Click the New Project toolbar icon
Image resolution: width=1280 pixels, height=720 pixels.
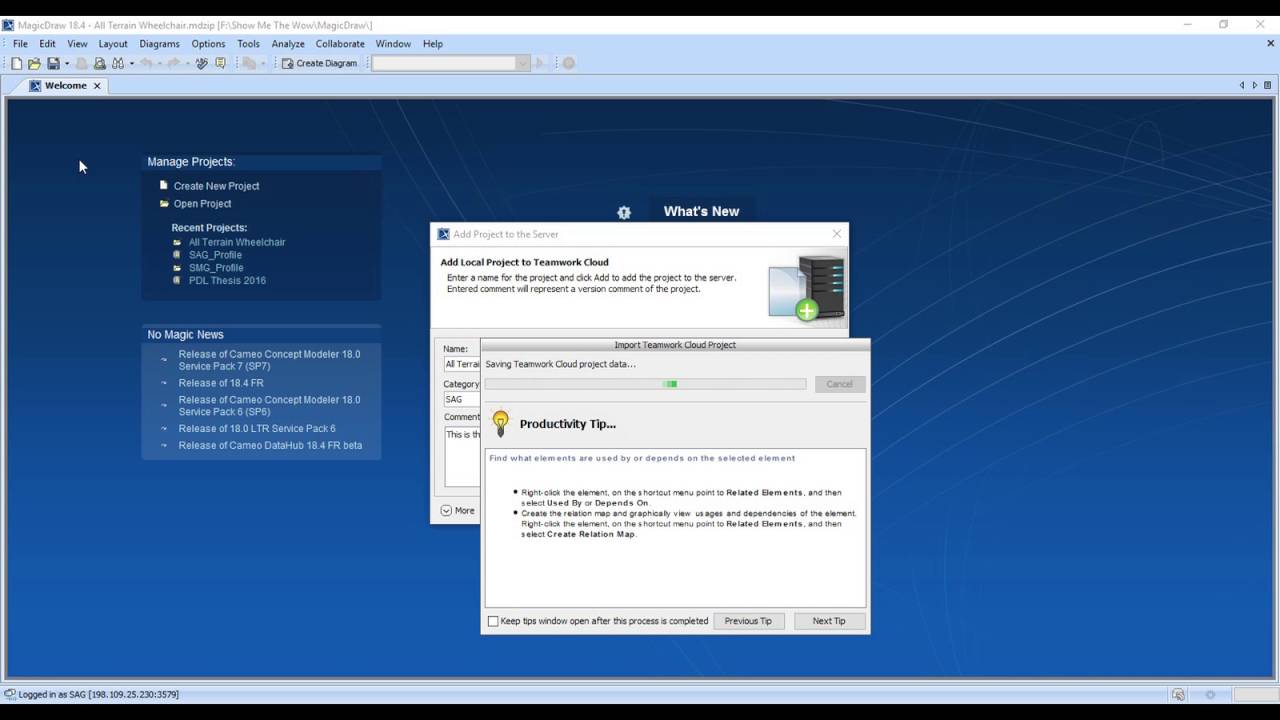pos(17,63)
